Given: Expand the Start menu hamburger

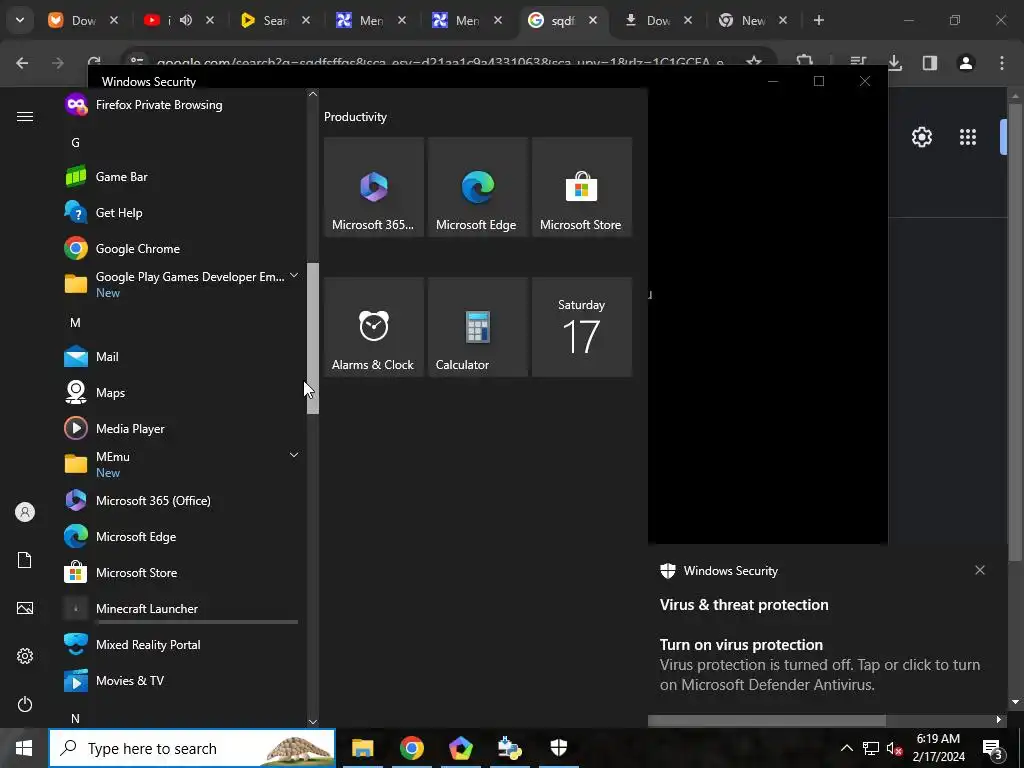Looking at the screenshot, I should pos(25,116).
